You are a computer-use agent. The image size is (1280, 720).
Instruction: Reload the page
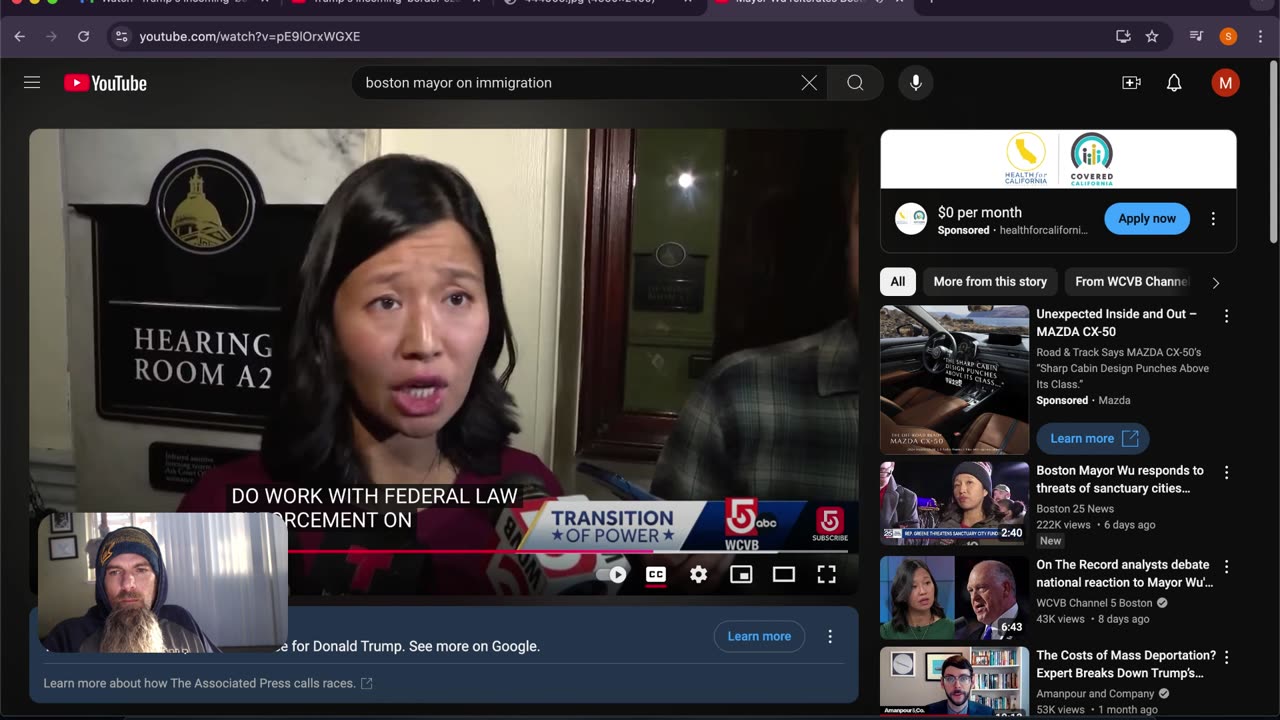[x=83, y=36]
